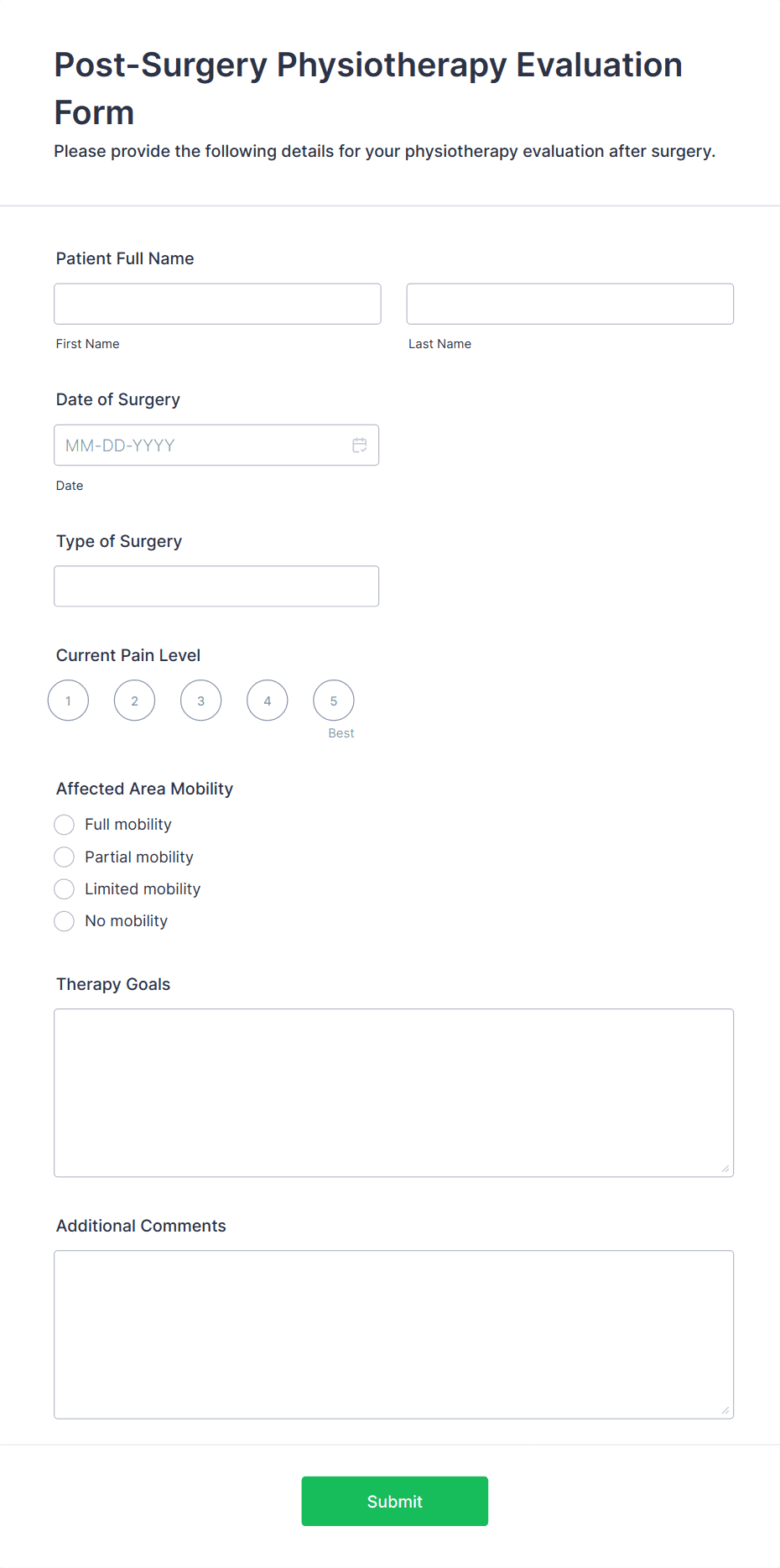This screenshot has height=1568, width=780.
Task: Click the Additional Comments resize handle
Action: pyautogui.click(x=725, y=1410)
